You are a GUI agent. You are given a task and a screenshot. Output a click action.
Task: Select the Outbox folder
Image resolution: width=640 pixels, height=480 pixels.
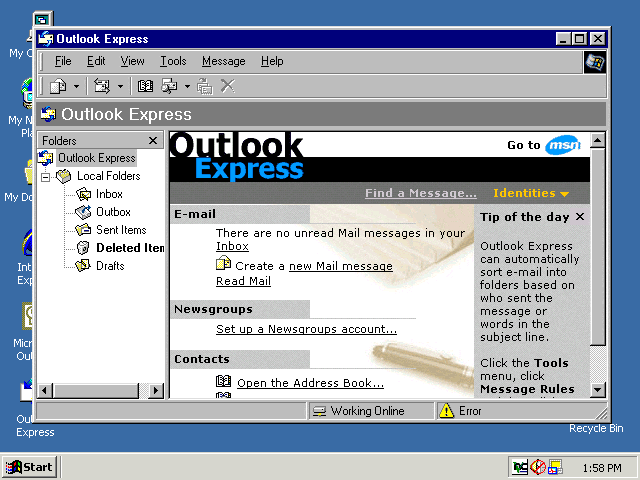(113, 212)
